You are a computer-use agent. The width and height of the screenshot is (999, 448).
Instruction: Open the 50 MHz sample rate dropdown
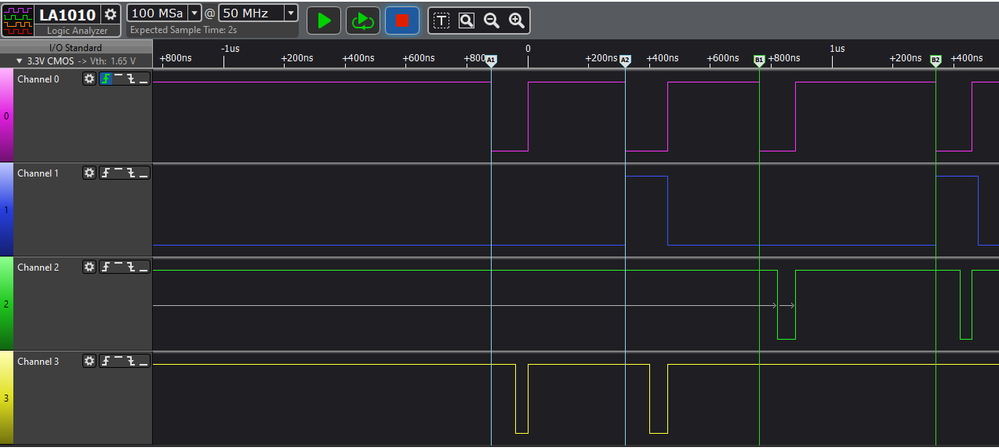click(291, 13)
